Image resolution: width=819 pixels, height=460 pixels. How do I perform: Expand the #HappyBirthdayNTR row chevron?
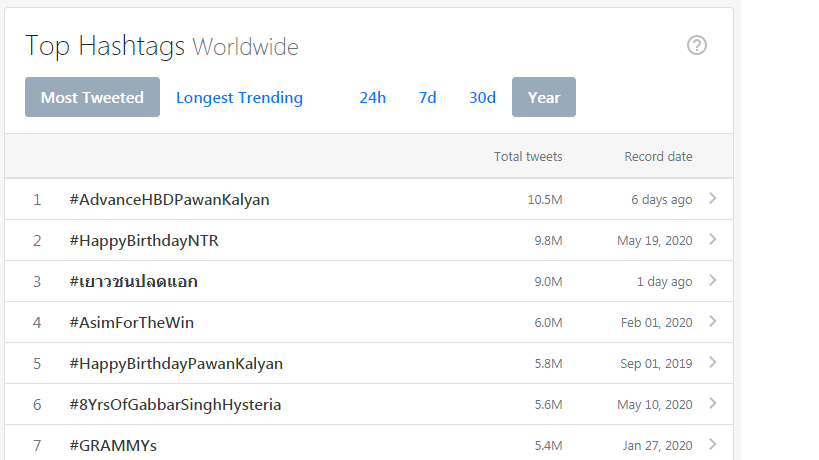coord(712,239)
